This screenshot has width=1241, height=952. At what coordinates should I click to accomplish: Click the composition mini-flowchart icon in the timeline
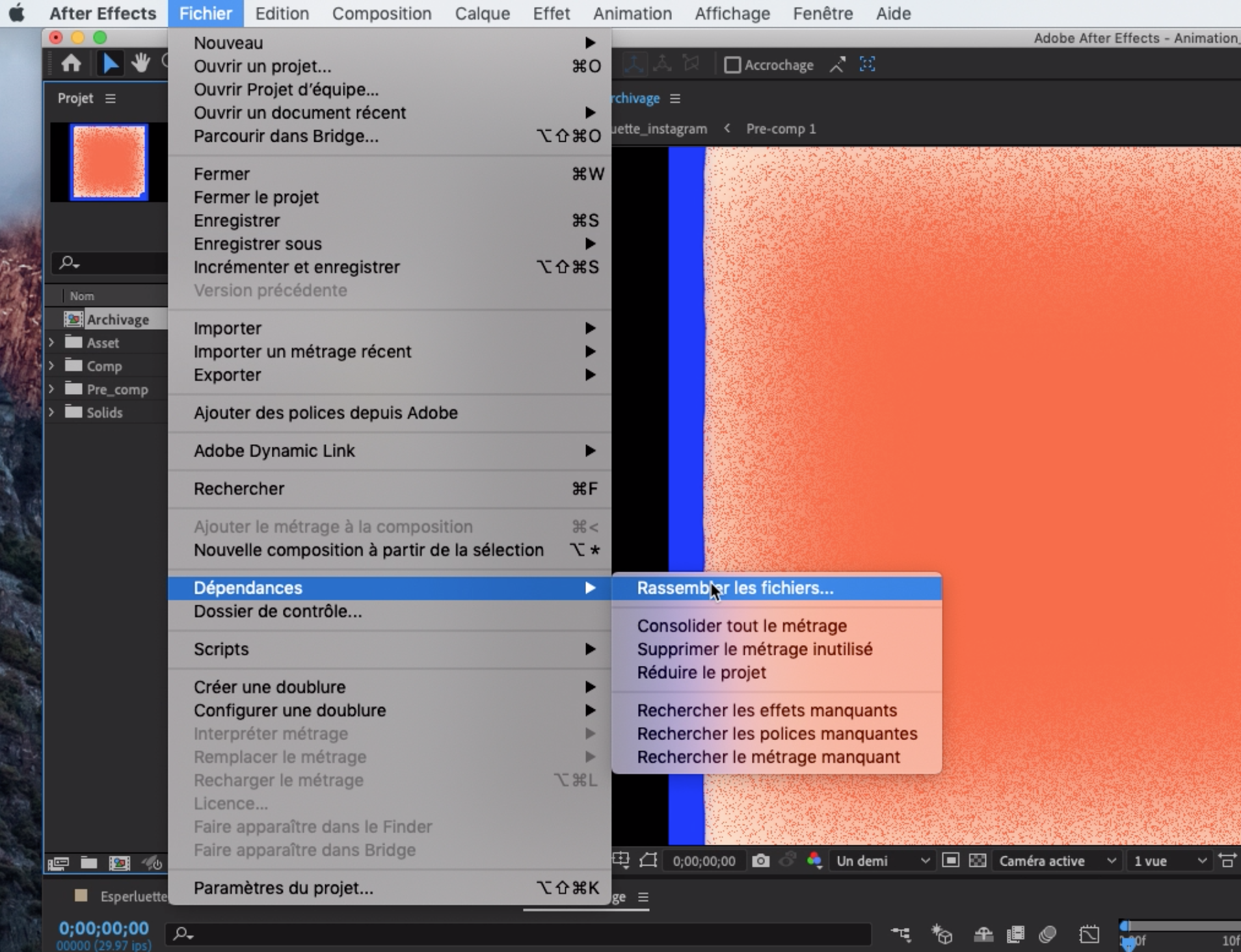pyautogui.click(x=901, y=934)
